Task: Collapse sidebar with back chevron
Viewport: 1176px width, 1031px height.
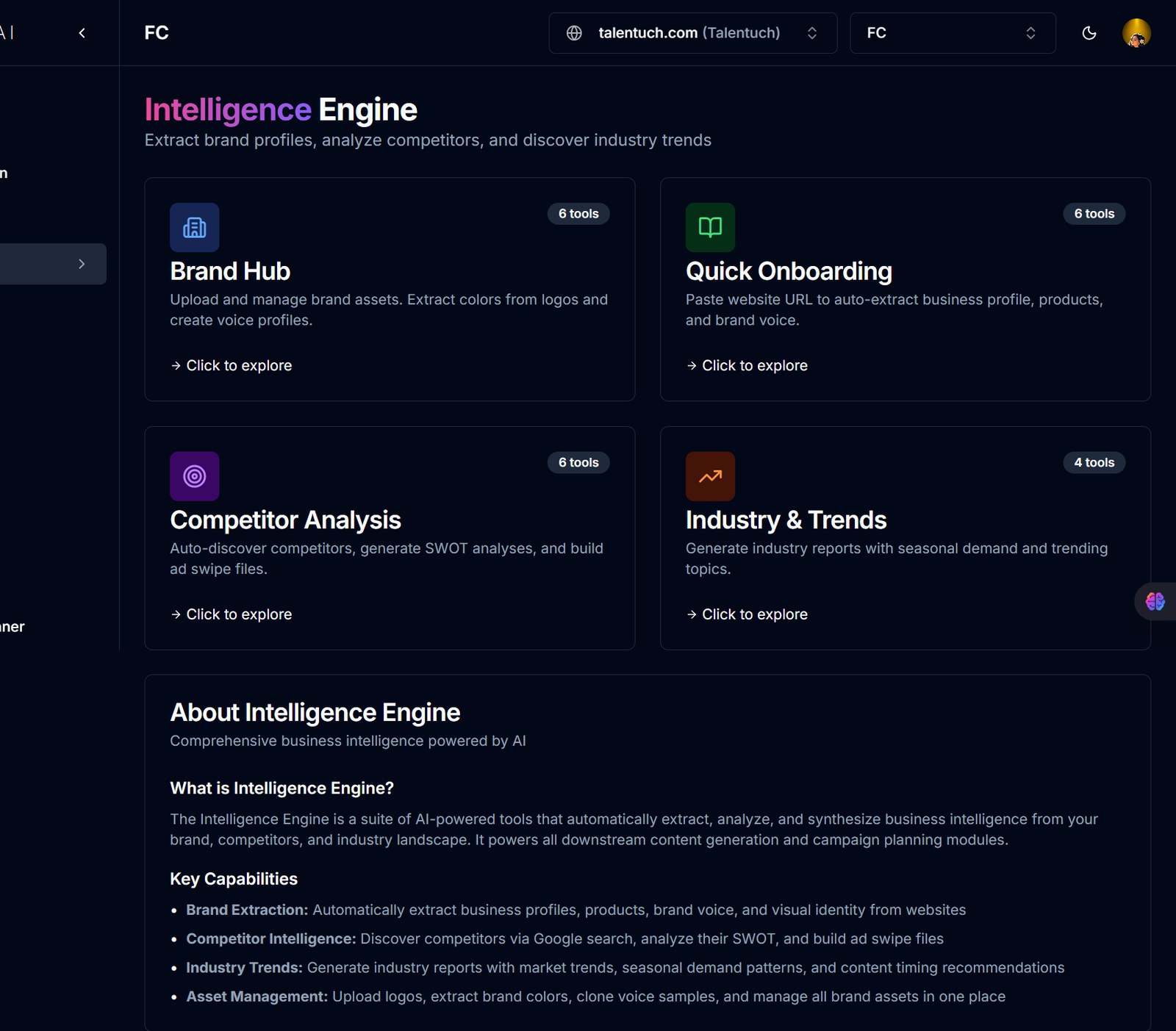Action: pos(82,33)
